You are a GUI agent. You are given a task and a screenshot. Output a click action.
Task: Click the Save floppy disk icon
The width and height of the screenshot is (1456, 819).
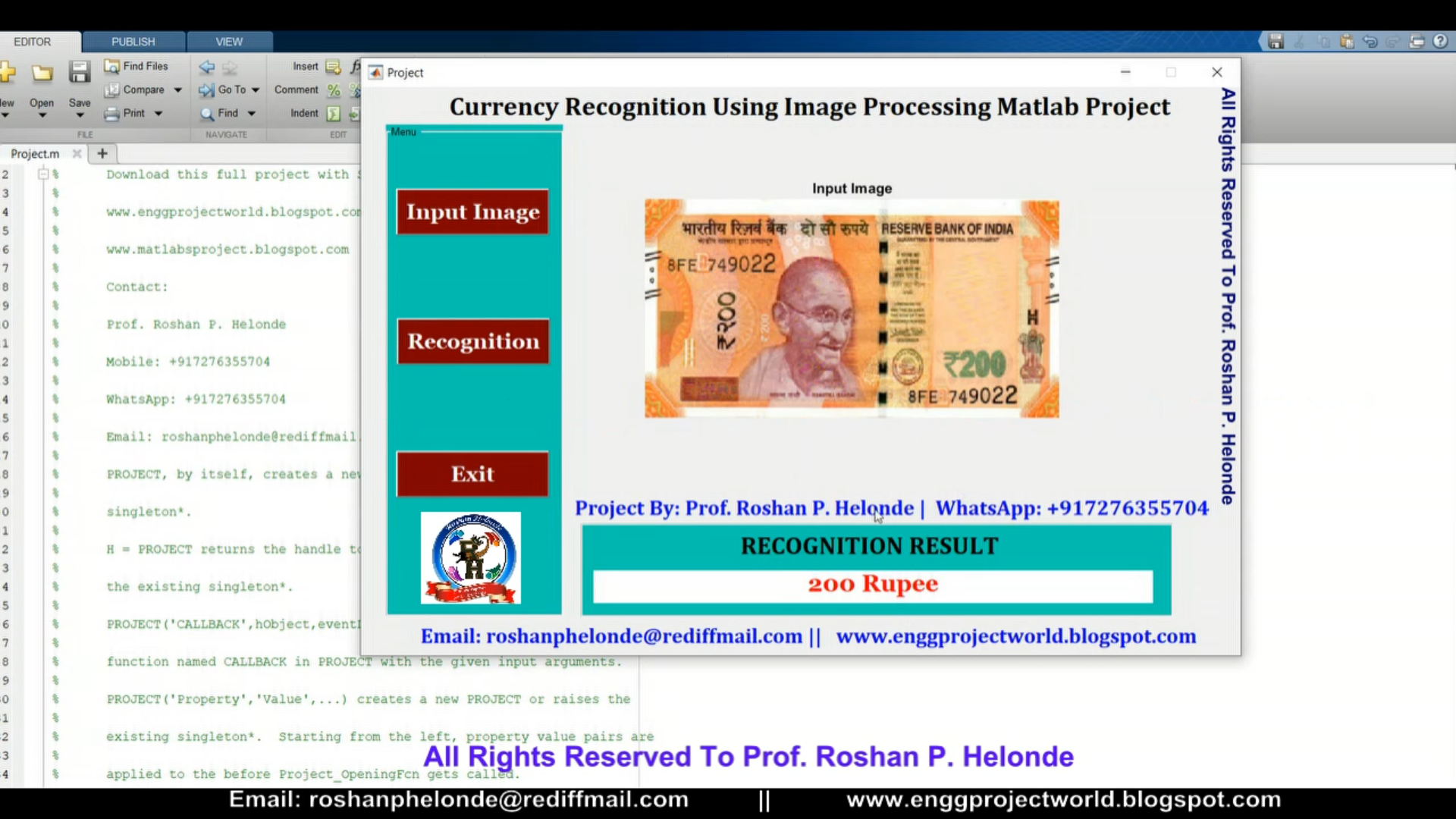tap(80, 72)
